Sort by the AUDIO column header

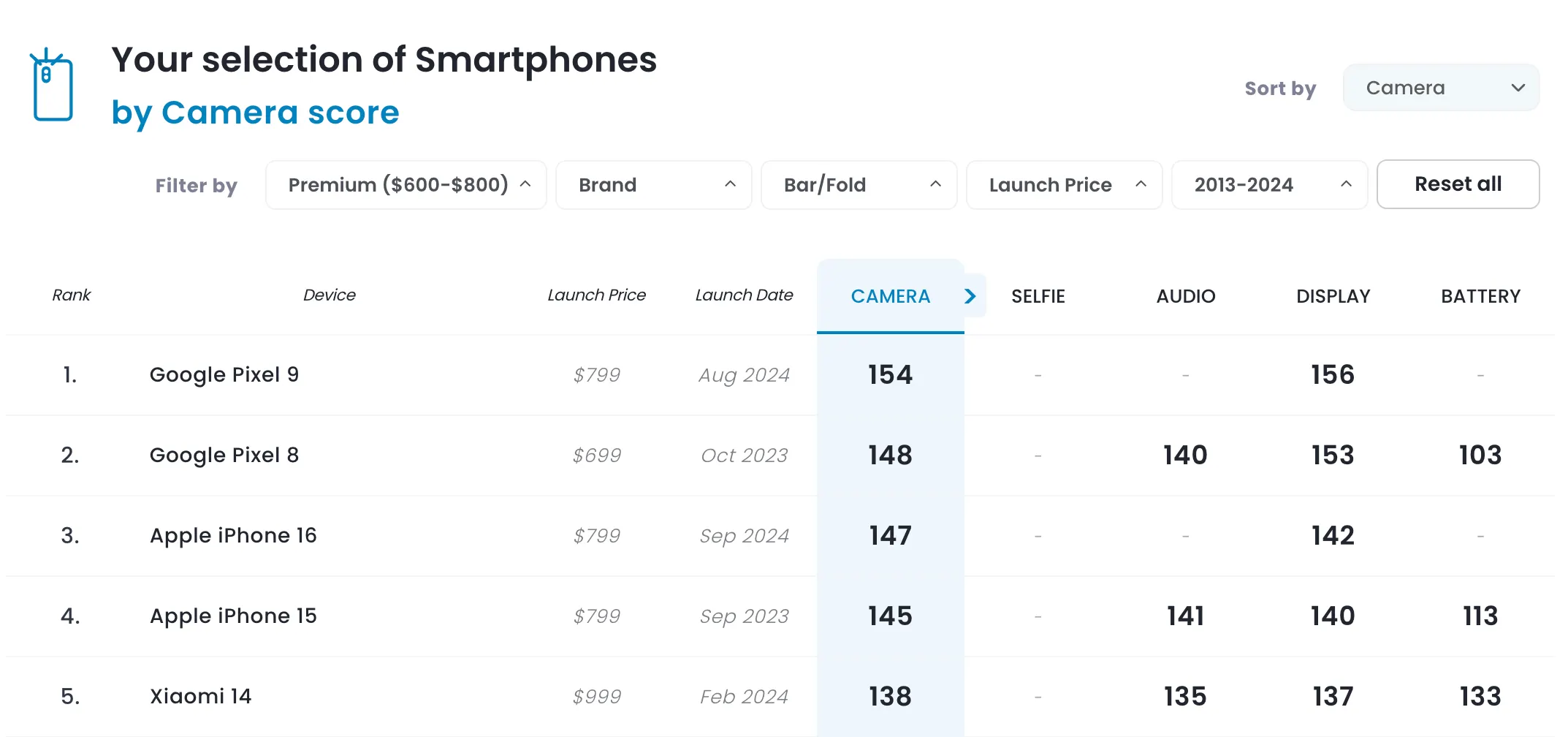(x=1186, y=296)
